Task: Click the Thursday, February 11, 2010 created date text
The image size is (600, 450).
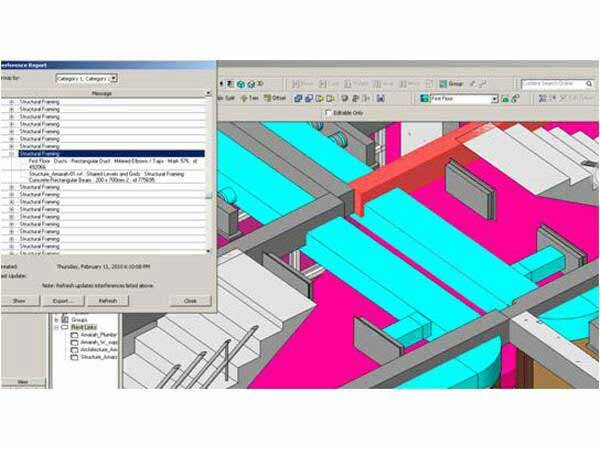Action: pos(103,267)
